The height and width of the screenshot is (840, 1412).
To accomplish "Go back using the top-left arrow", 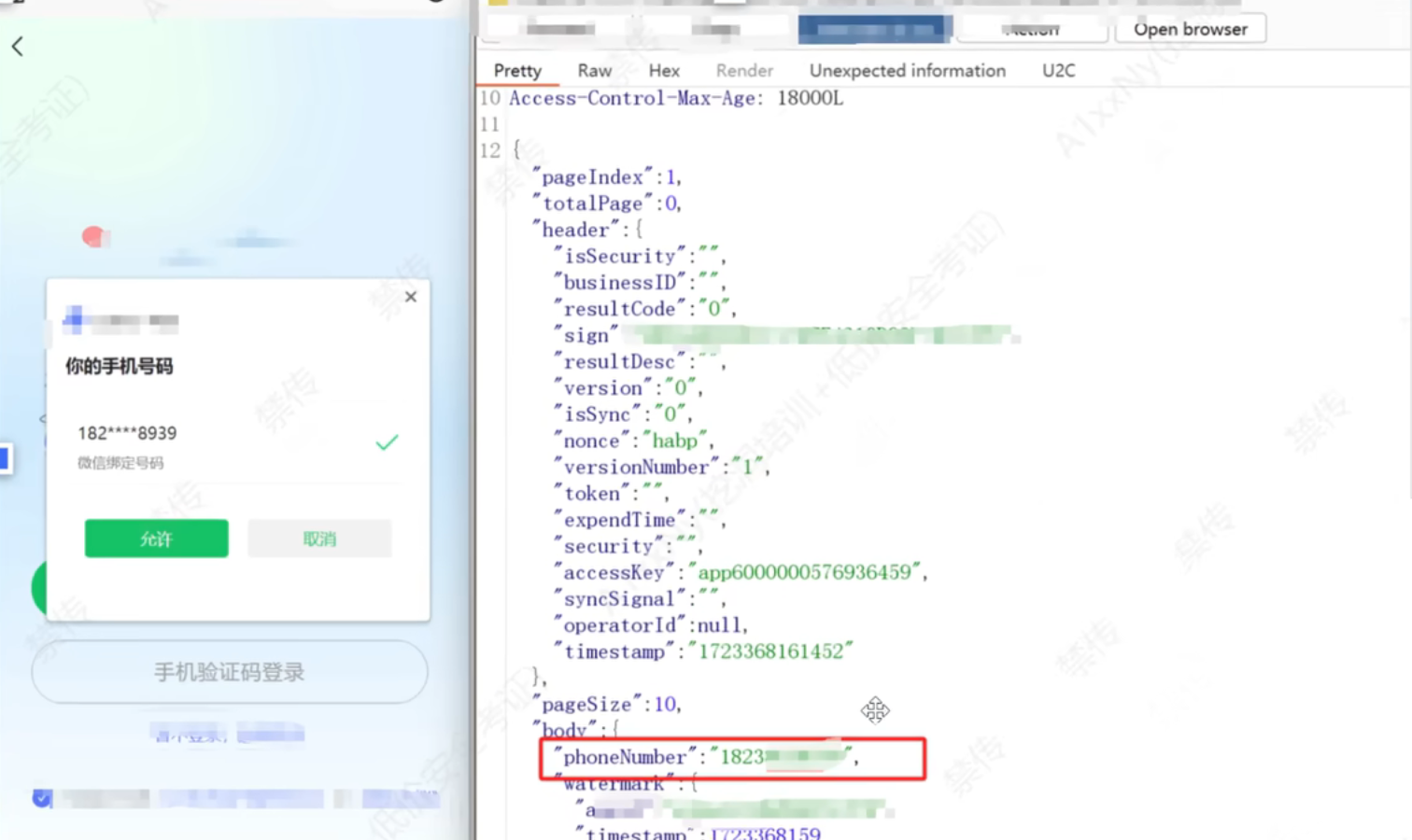I will (x=18, y=47).
